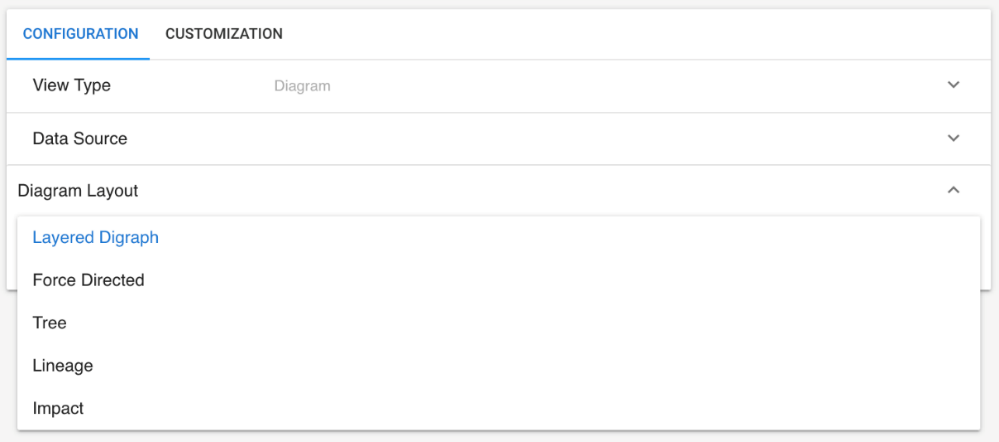Choose Lineage in the layout dropdown
The image size is (999, 442).
coord(63,366)
